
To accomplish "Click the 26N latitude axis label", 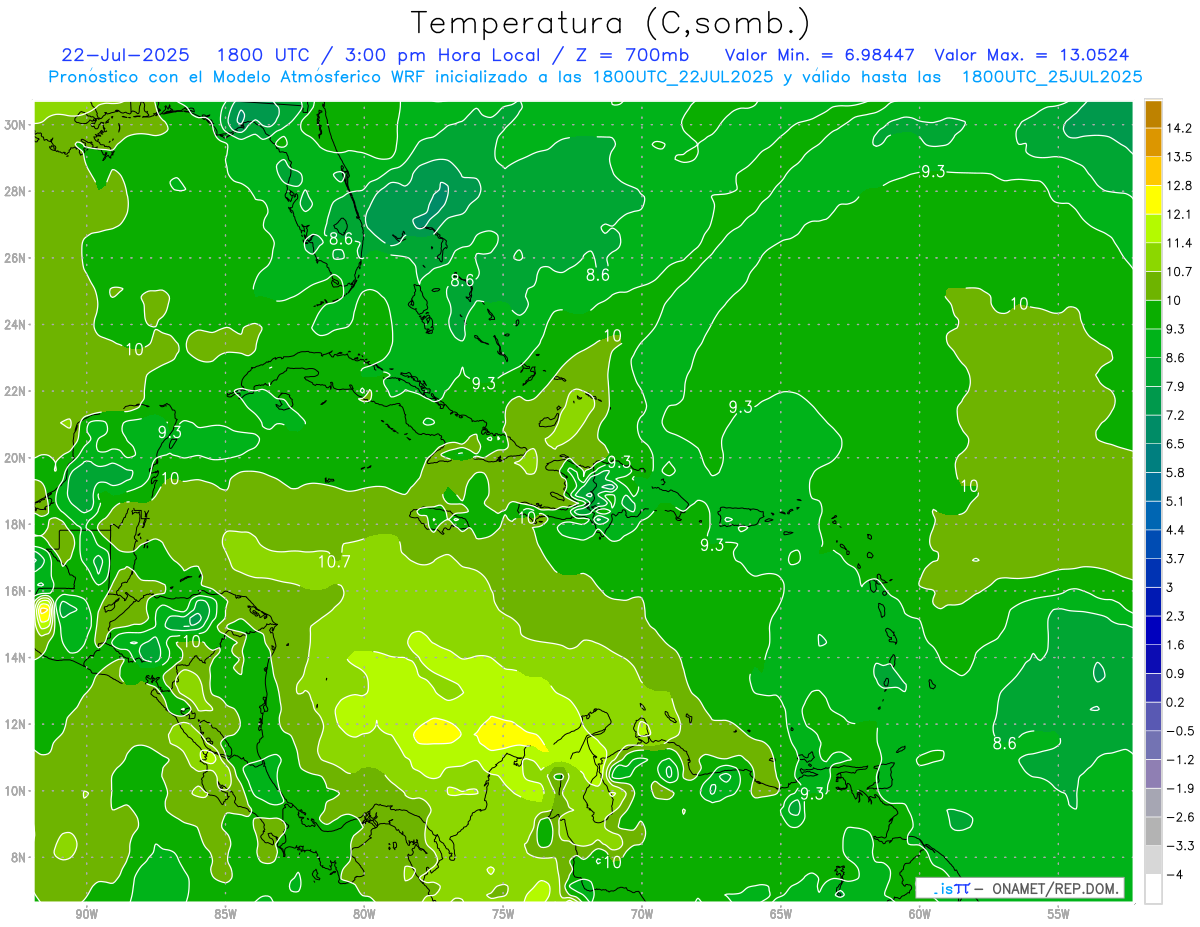I will coord(16,258).
